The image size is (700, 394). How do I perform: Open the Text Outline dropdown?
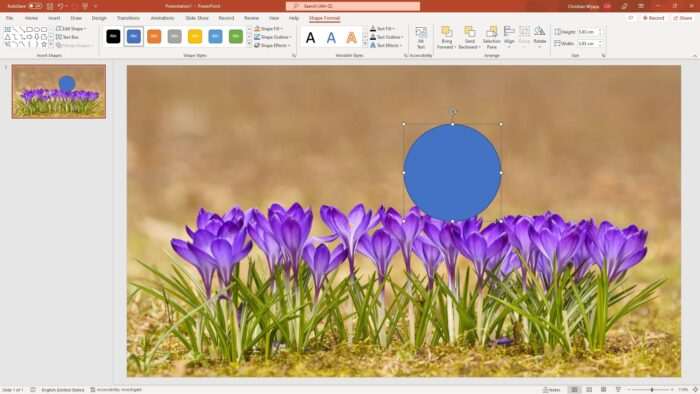(x=387, y=37)
